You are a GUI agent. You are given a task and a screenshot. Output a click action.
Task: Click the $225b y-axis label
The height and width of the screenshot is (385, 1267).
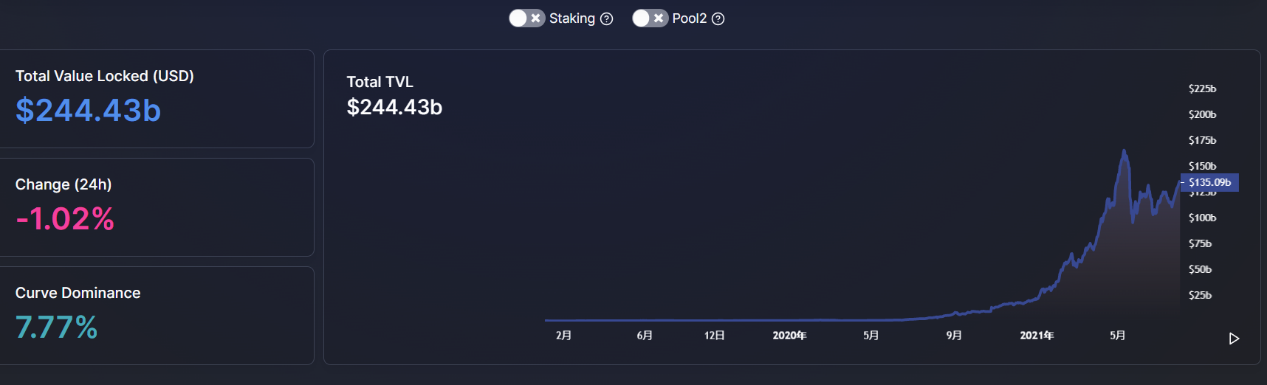(x=1201, y=89)
